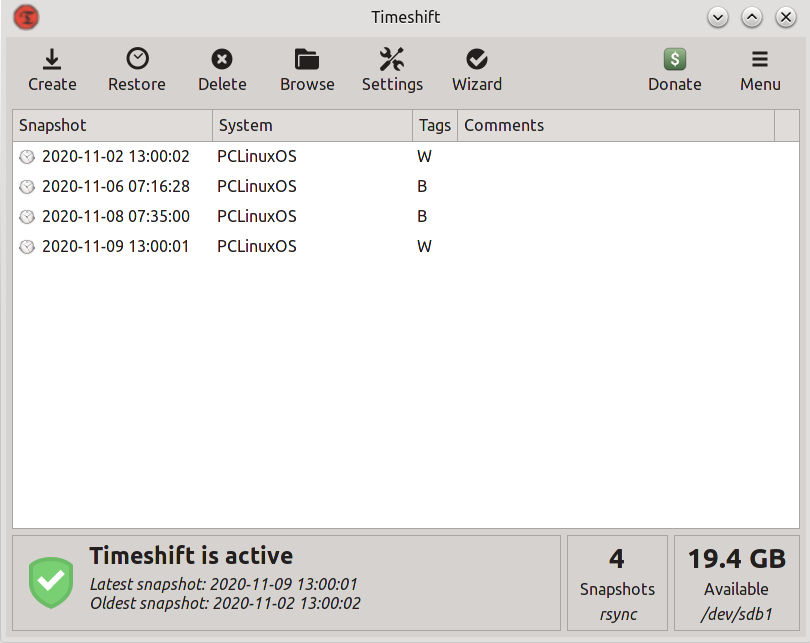810x643 pixels.
Task: Click the Create snapshot toolbar icon
Action: tap(52, 59)
